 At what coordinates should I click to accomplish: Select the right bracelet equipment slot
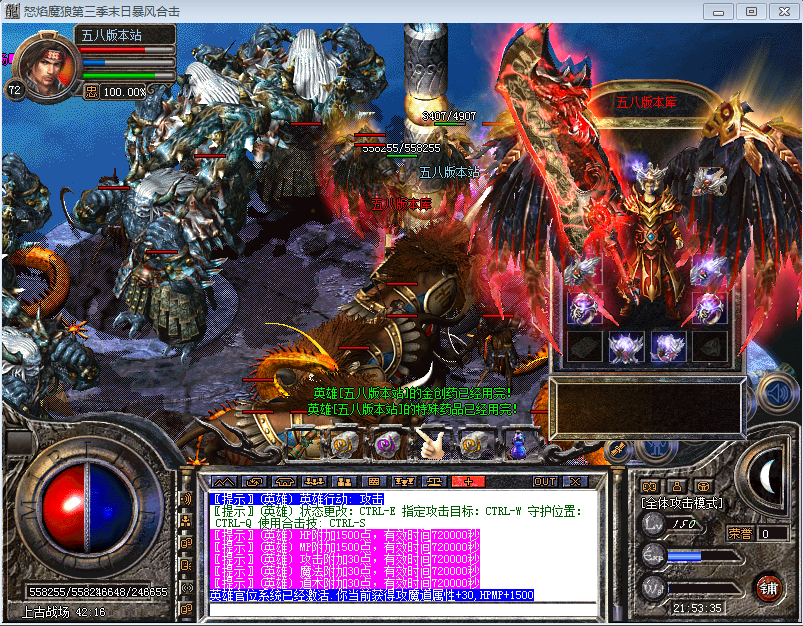pyautogui.click(x=710, y=270)
